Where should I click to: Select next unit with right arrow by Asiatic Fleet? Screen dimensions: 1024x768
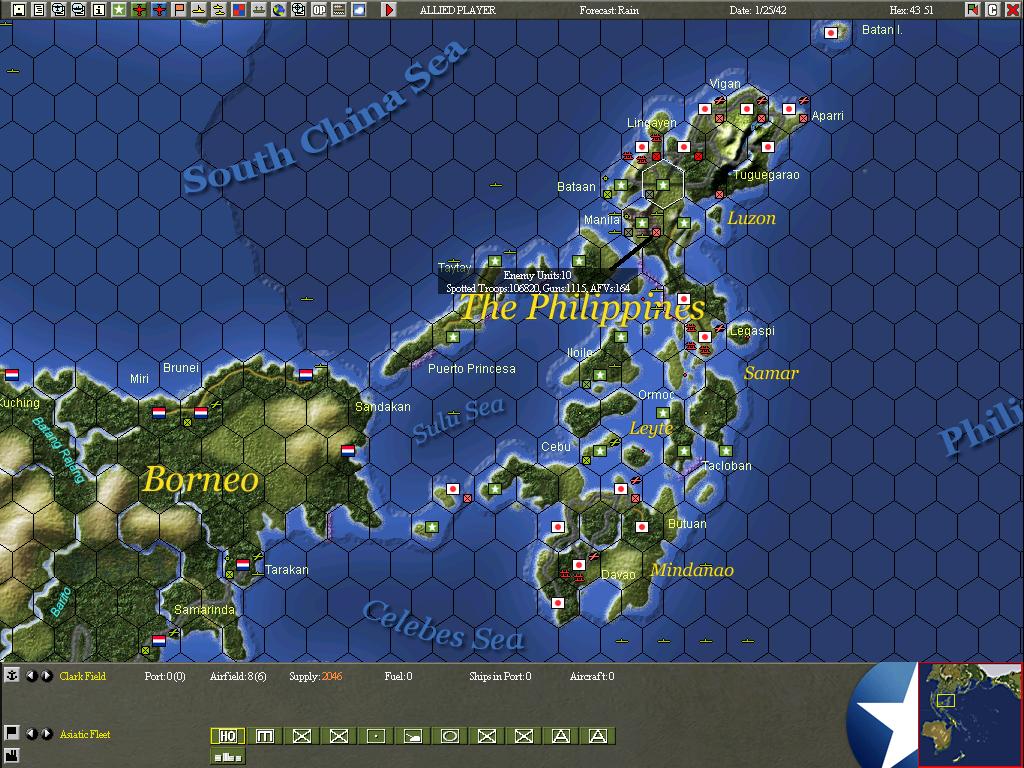pyautogui.click(x=46, y=733)
